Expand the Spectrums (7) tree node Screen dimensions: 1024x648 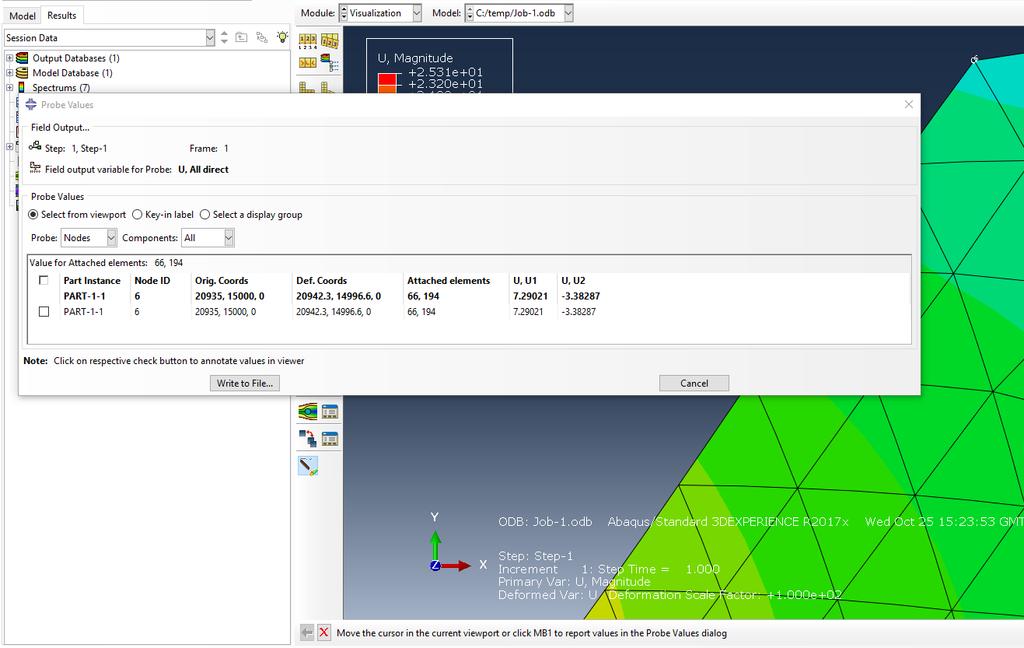point(9,88)
